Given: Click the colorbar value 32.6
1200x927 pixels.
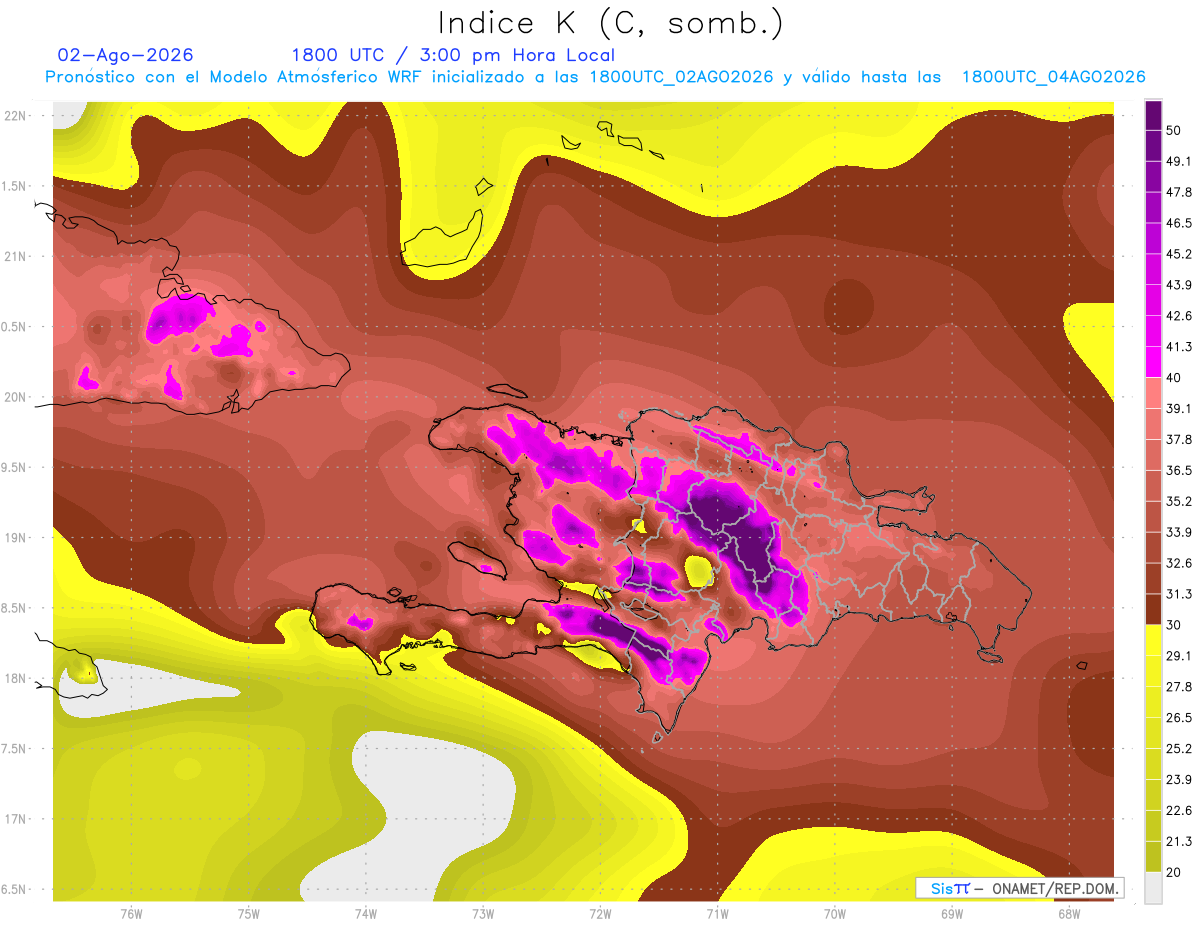Looking at the screenshot, I should 1178,563.
